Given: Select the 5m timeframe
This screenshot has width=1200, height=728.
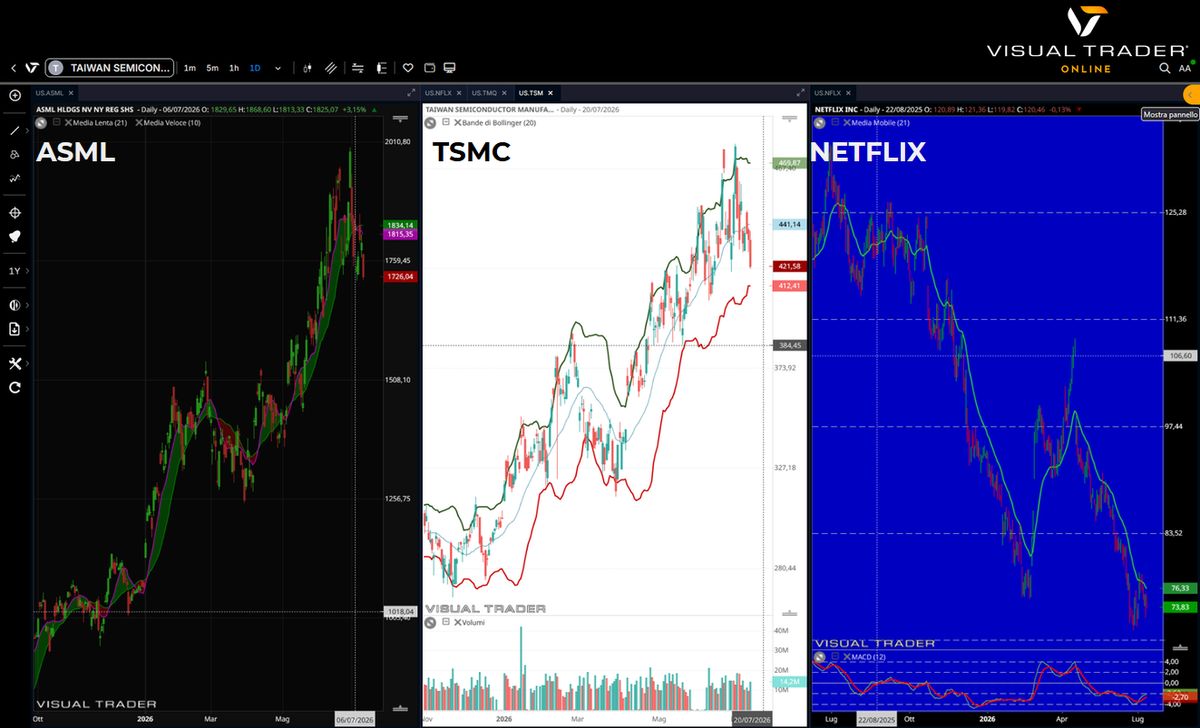Looking at the screenshot, I should 212,68.
